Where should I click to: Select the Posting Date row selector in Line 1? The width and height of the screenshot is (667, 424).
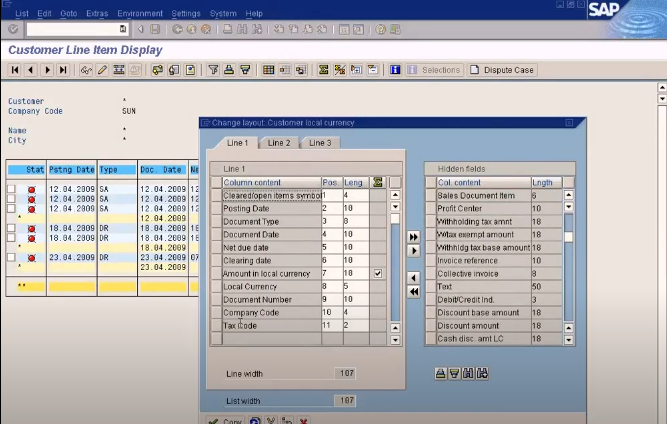tap(217, 208)
